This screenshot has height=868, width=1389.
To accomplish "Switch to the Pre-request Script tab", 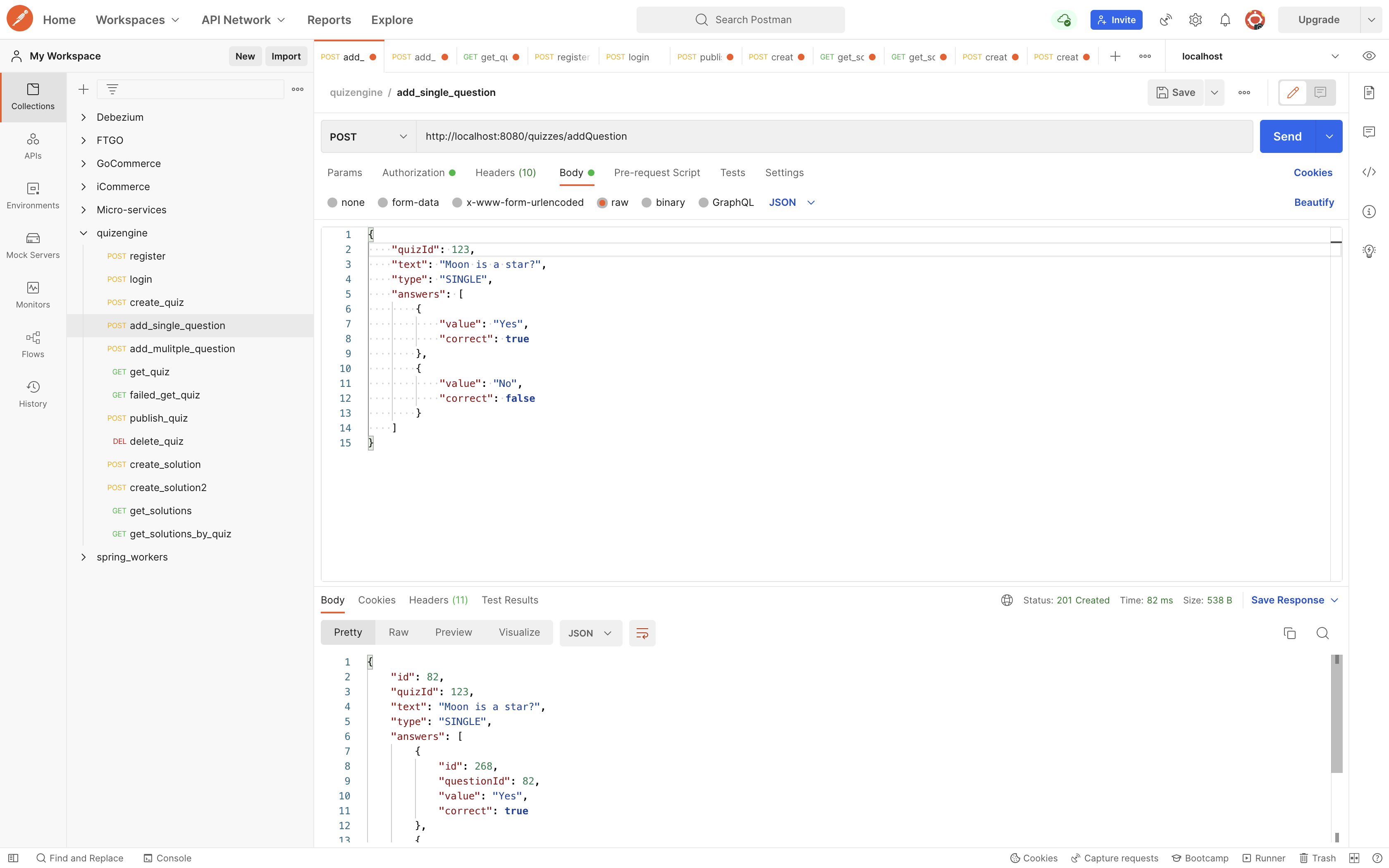I will click(x=656, y=173).
